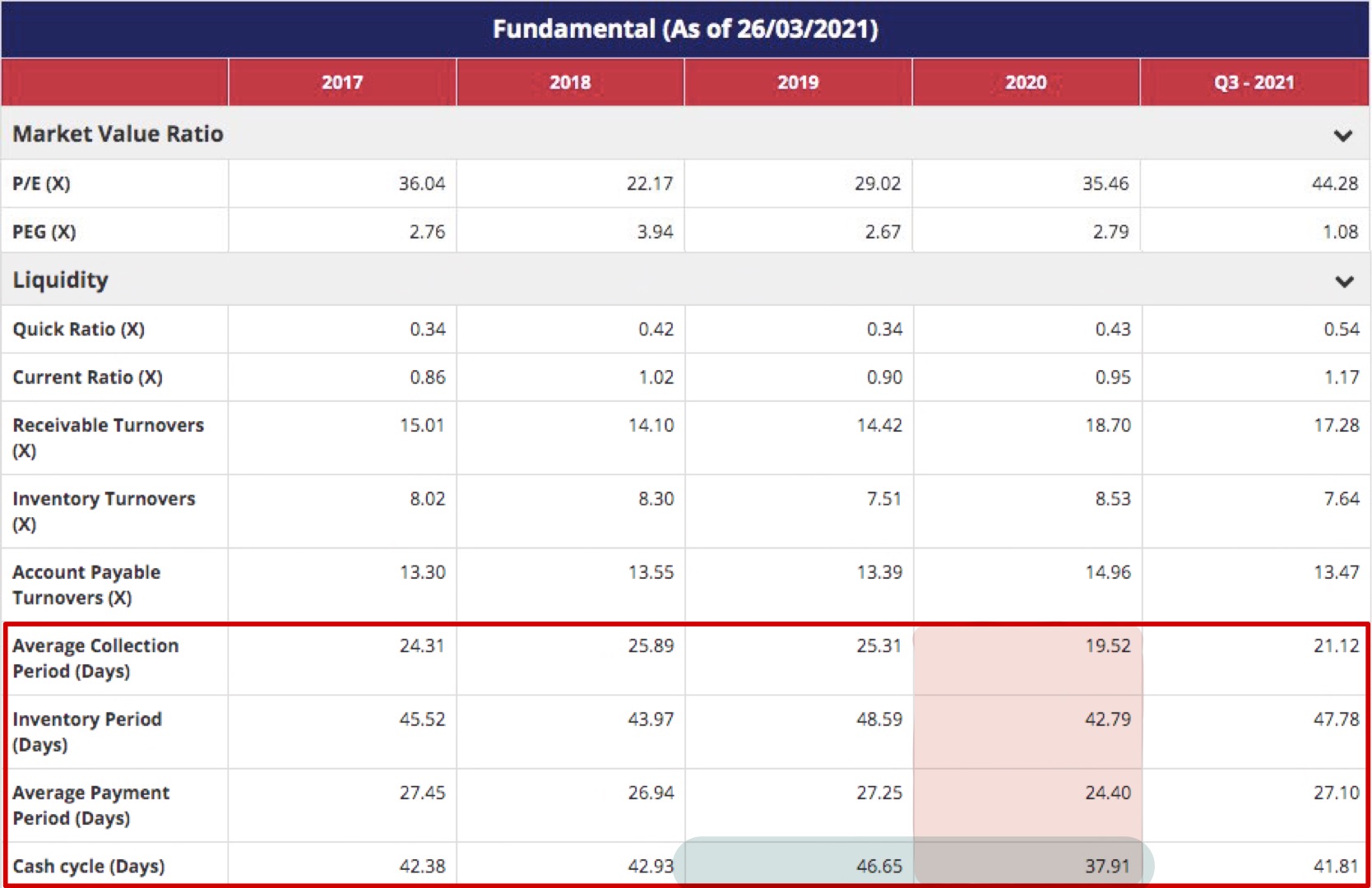
Task: Click the 2019 column header
Action: point(798,82)
